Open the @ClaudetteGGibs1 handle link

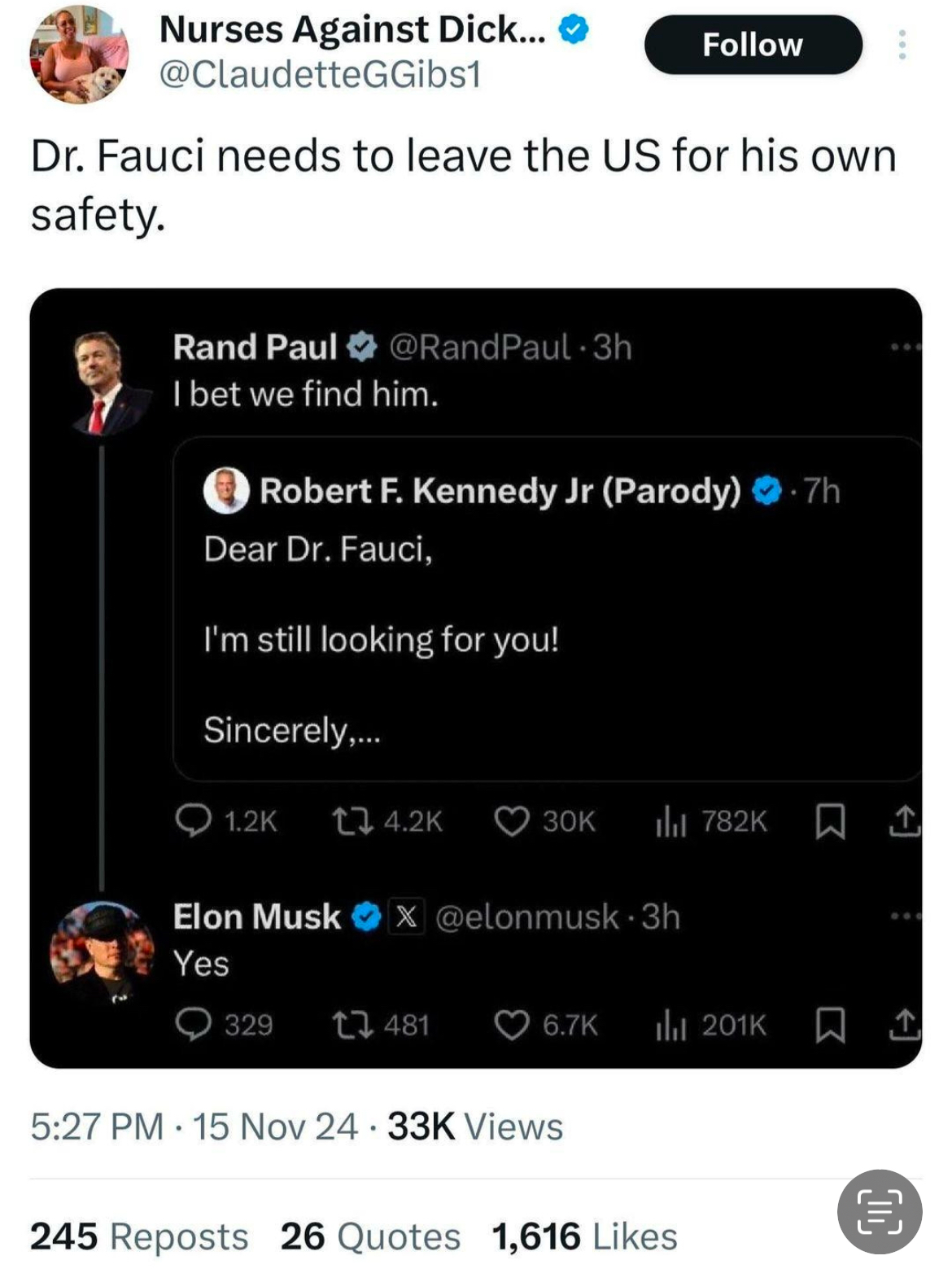[320, 75]
